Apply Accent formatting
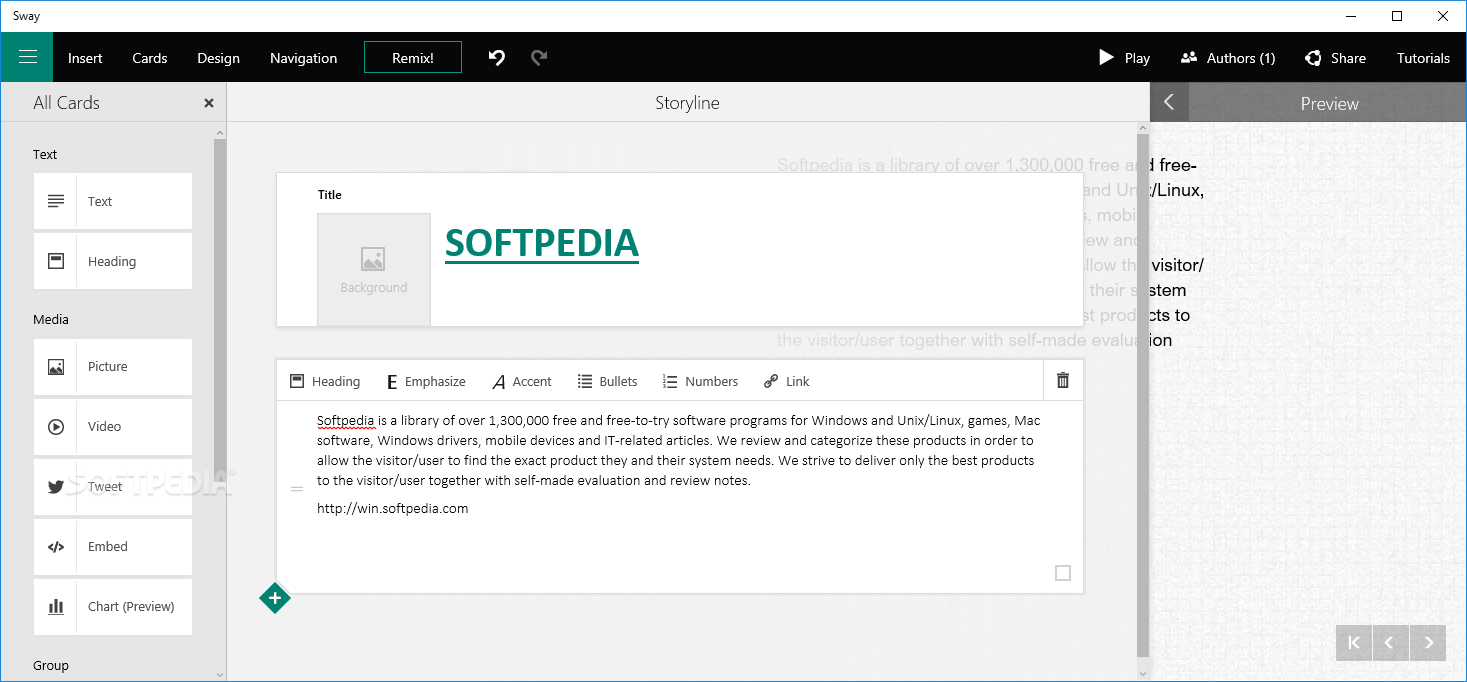Viewport: 1467px width, 682px height. (x=522, y=381)
